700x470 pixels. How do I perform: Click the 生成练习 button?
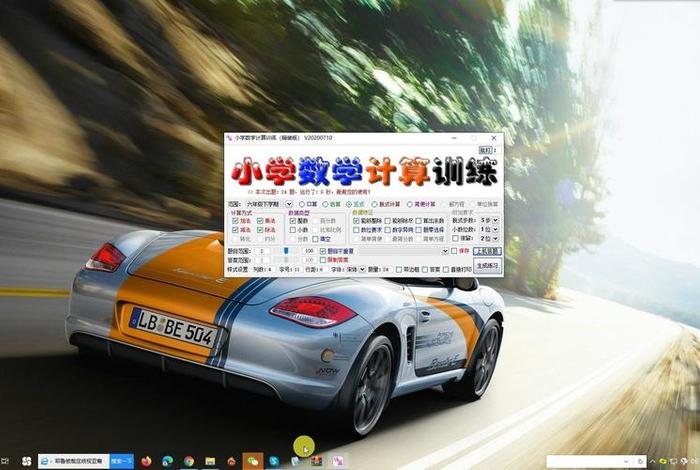(x=487, y=266)
